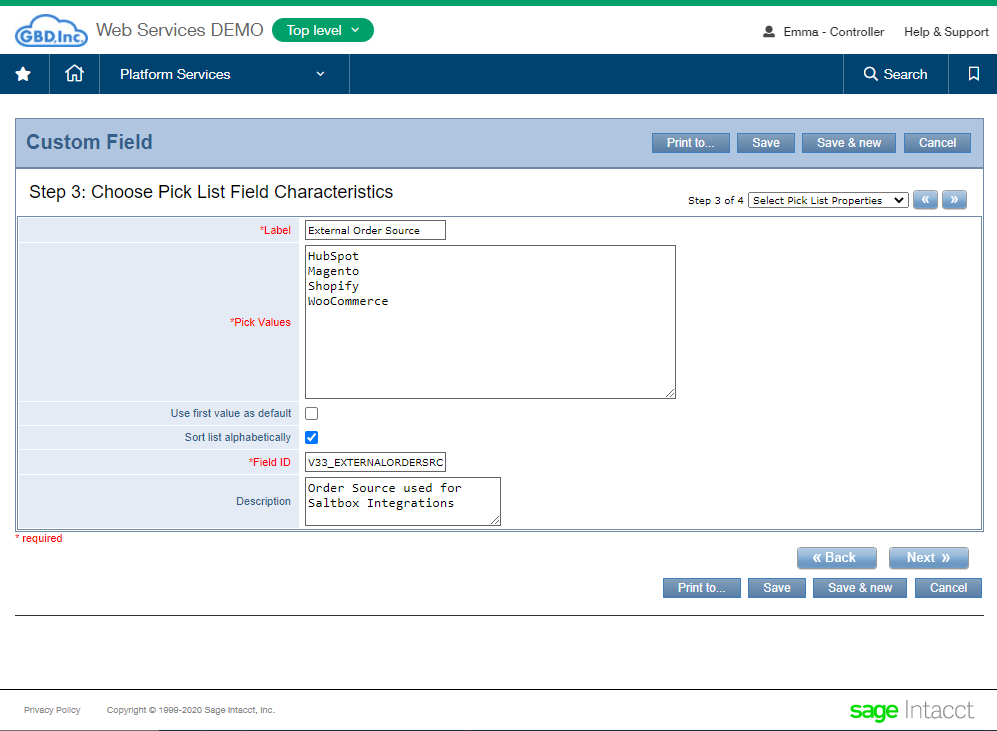
Task: Click the Description box resize handle
Action: 495,520
